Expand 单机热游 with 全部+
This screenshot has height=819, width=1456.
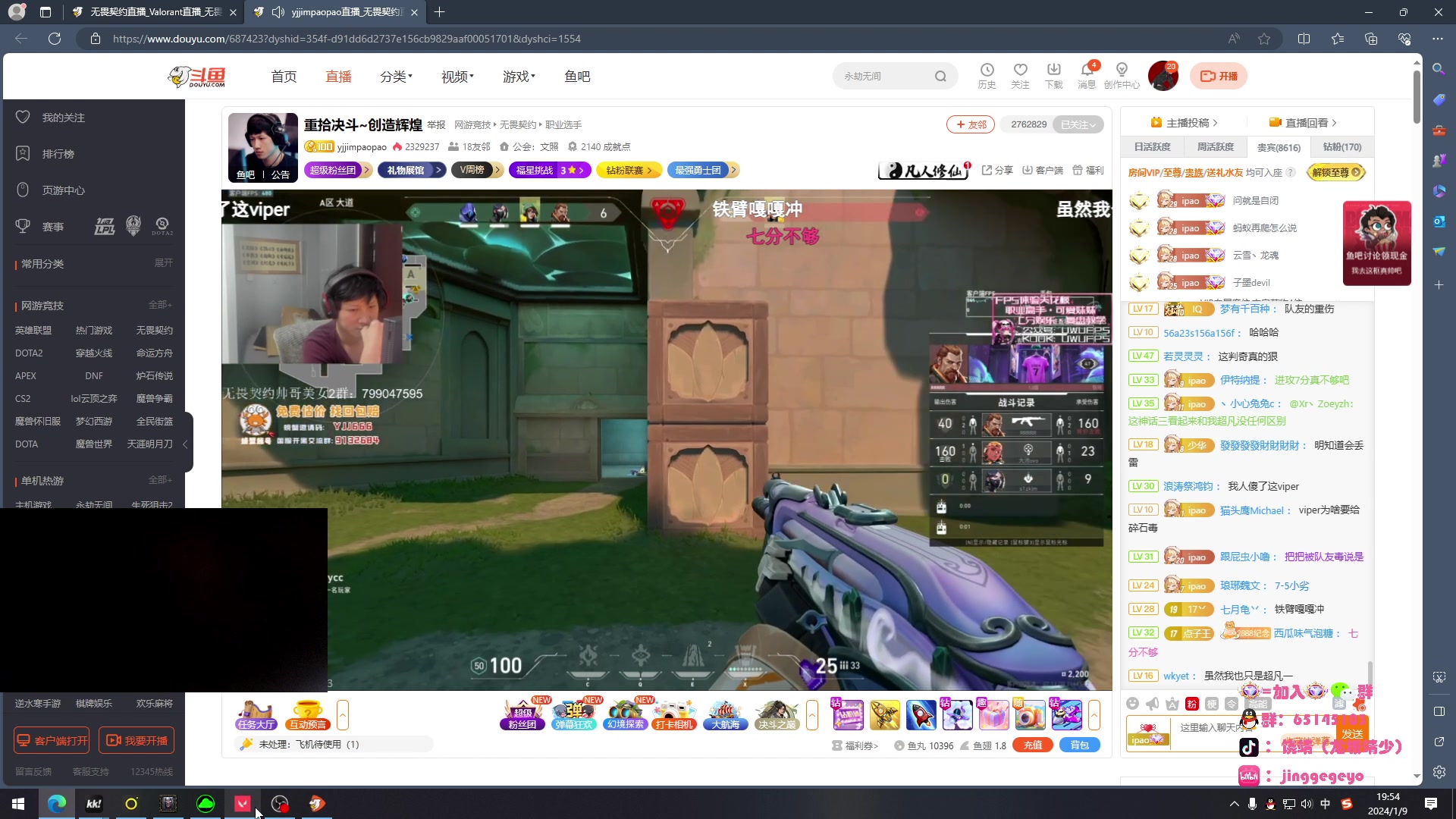click(160, 480)
